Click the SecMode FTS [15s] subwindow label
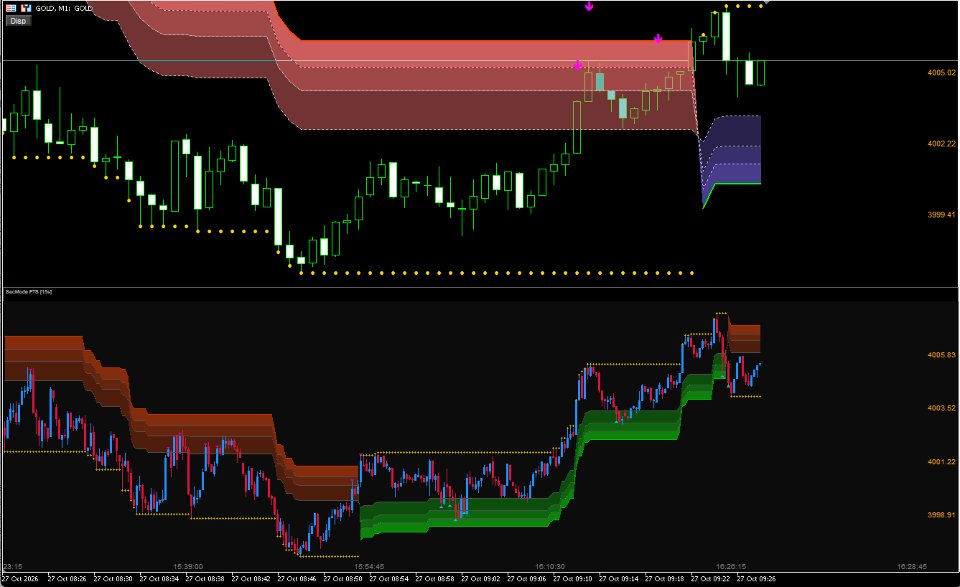 (29, 292)
